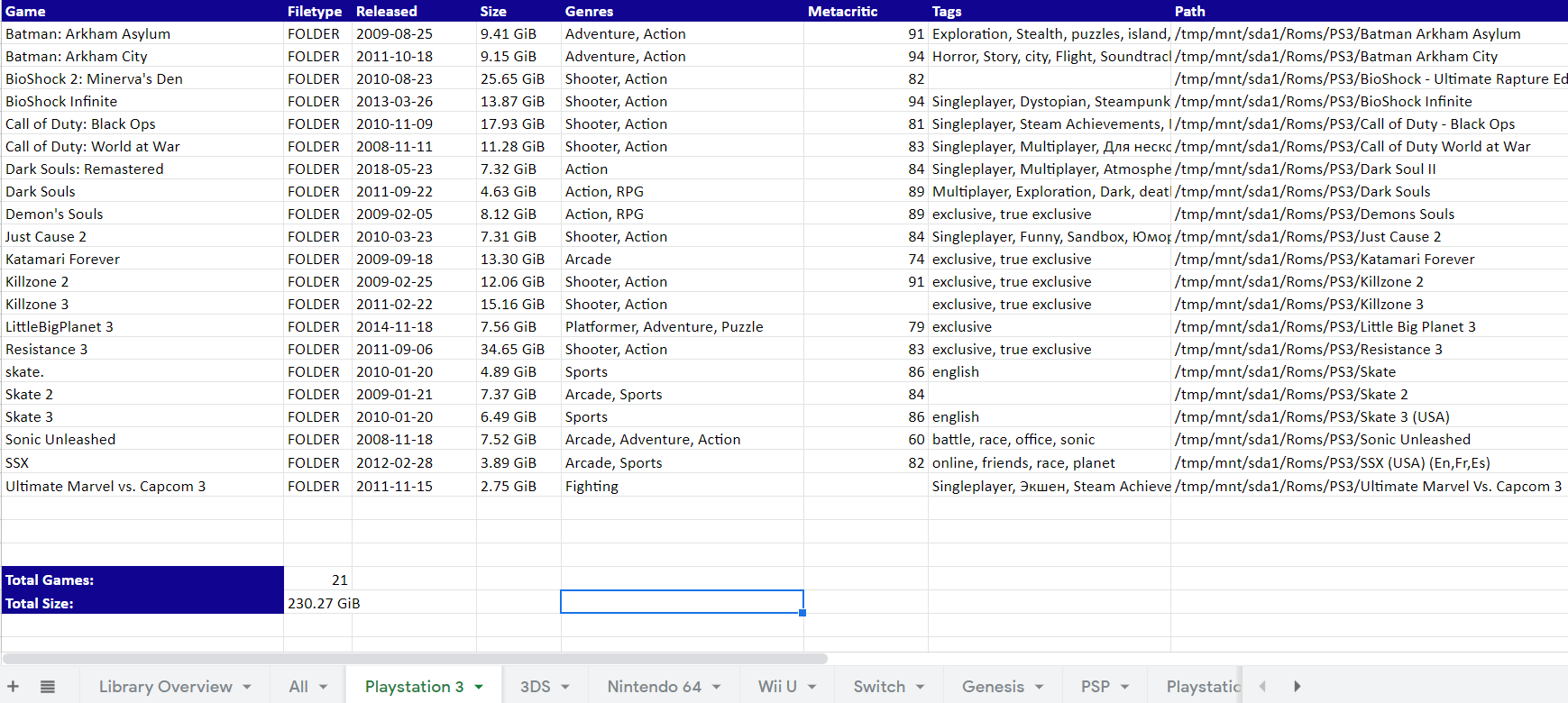Select the Total Games label cell
The width and height of the screenshot is (1568, 703).
(x=142, y=580)
